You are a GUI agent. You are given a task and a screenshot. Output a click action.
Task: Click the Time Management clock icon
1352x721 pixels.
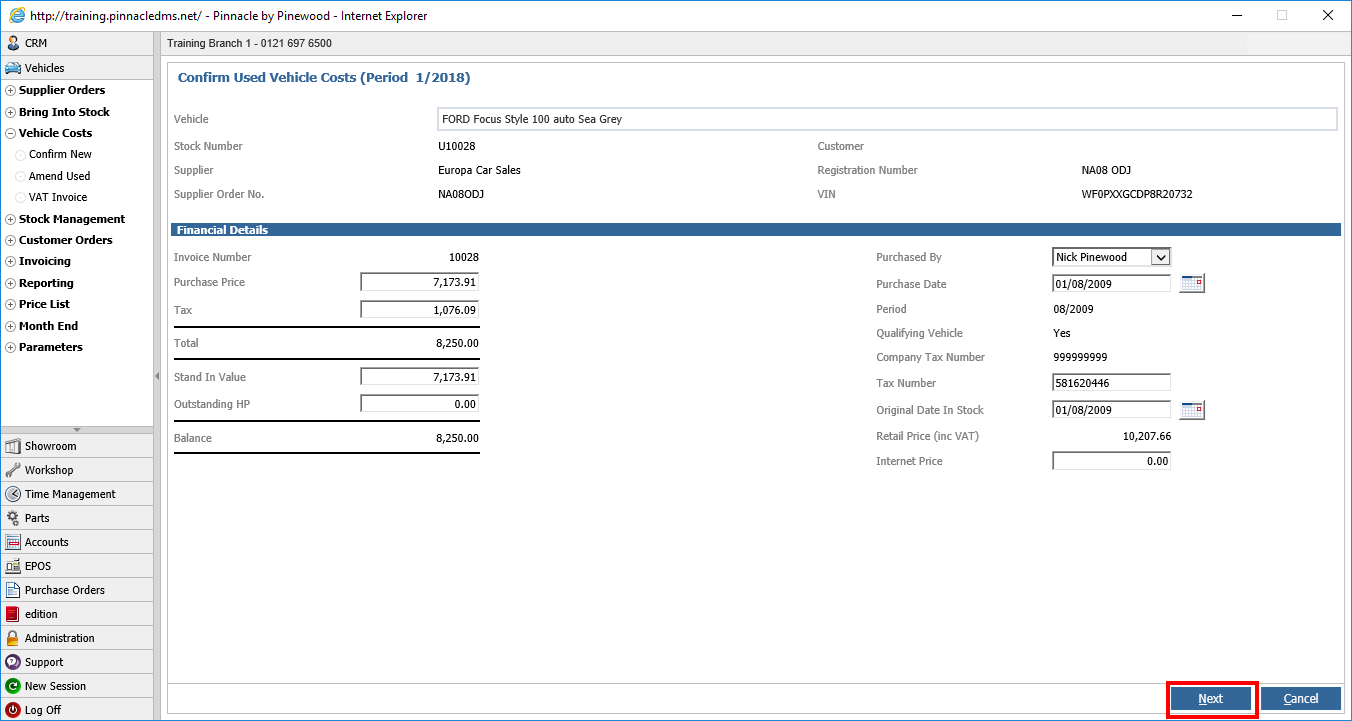(x=13, y=494)
